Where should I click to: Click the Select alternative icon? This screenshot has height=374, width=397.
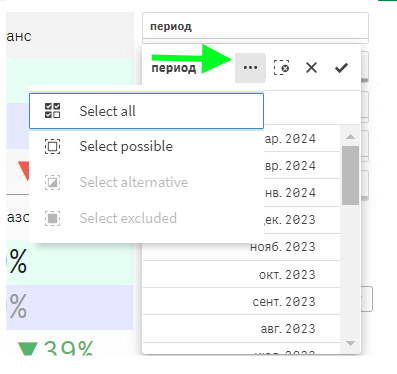[53, 182]
